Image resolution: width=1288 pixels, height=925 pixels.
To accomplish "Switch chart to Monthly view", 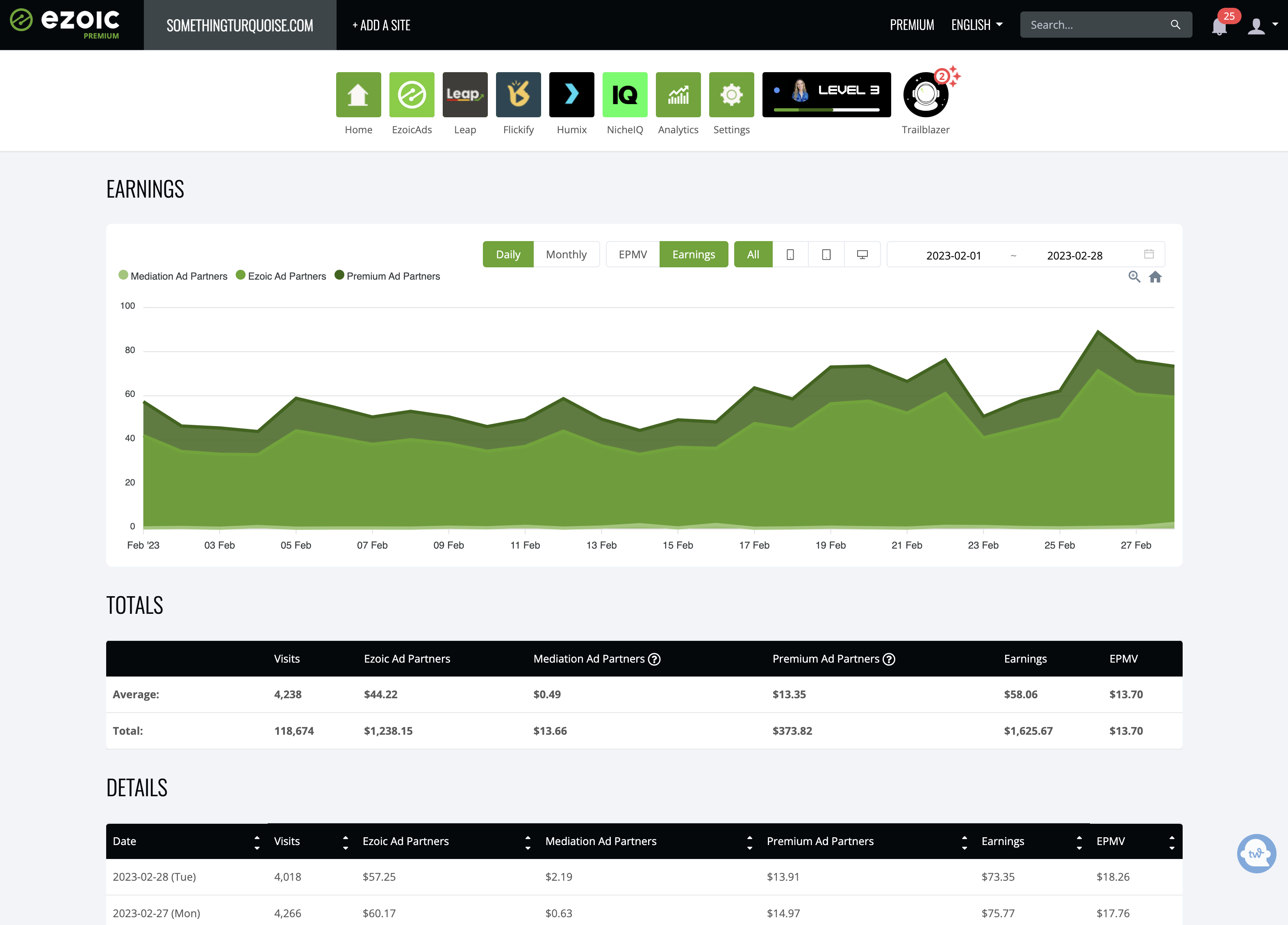I will (x=566, y=255).
